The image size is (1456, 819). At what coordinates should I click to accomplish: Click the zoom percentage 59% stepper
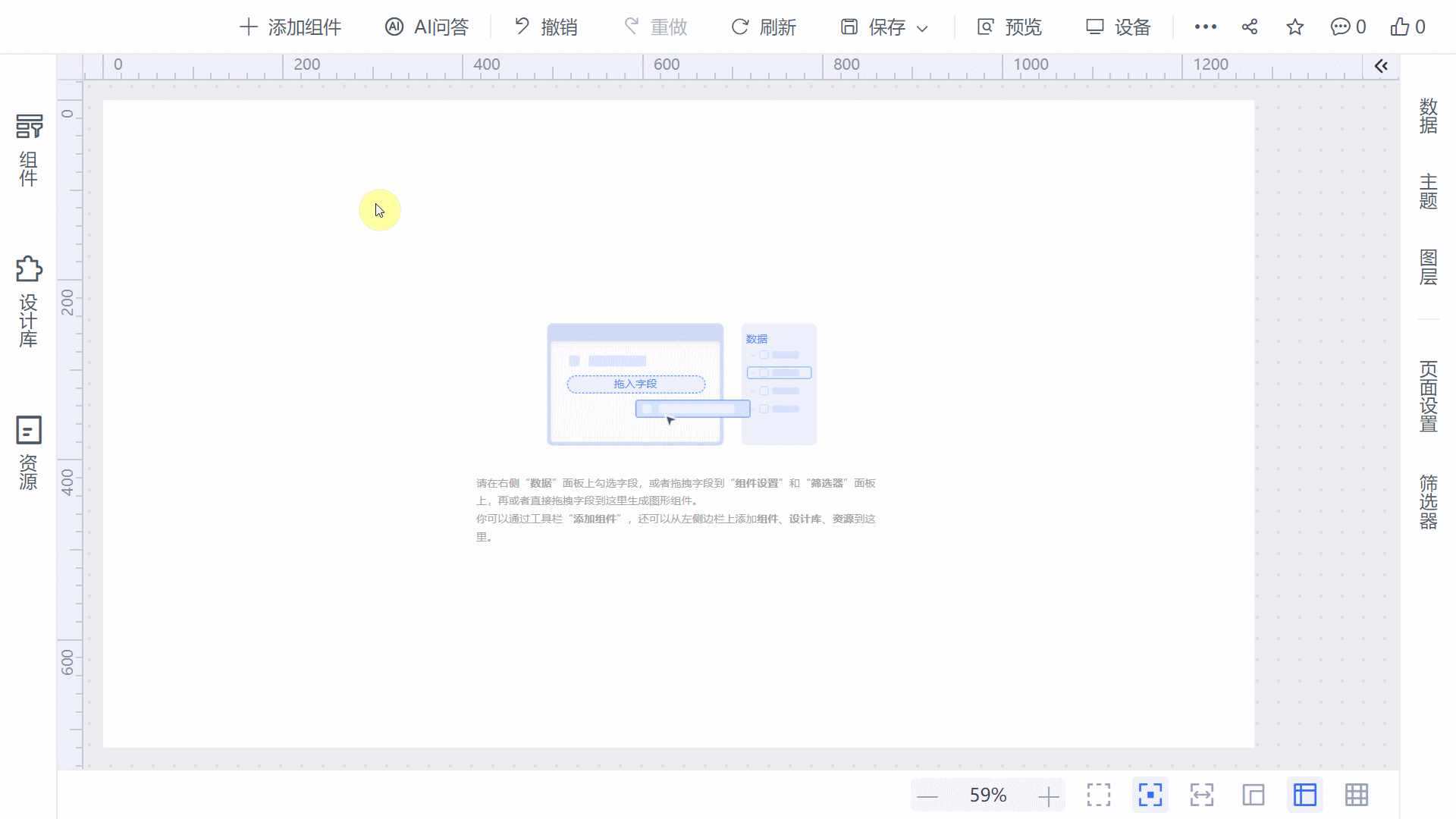[x=987, y=795]
